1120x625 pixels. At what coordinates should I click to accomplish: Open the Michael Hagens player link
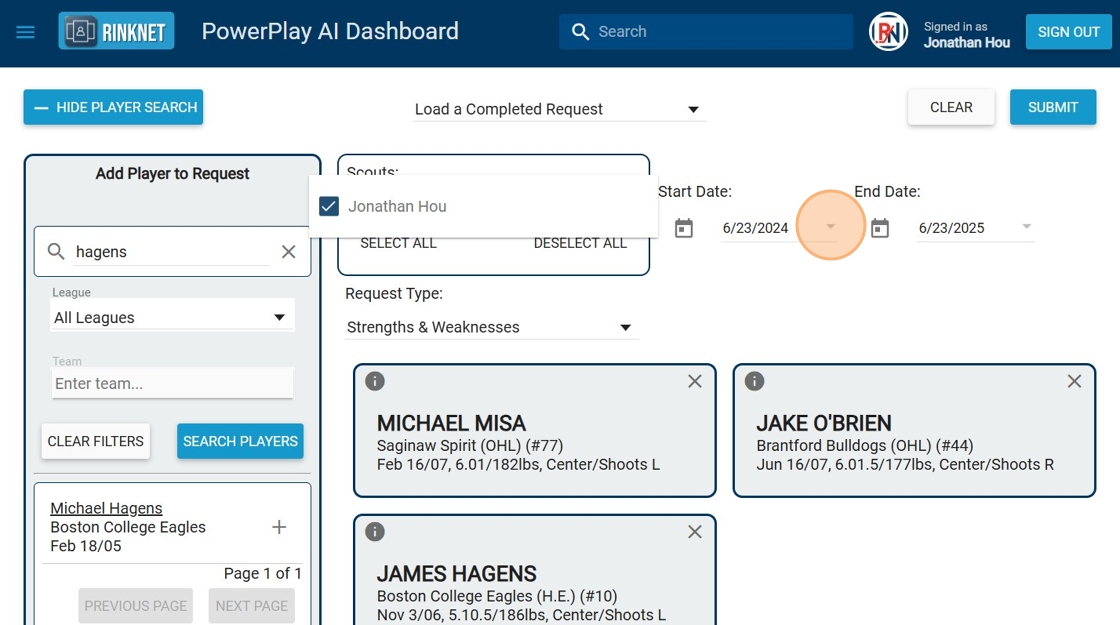tap(106, 509)
